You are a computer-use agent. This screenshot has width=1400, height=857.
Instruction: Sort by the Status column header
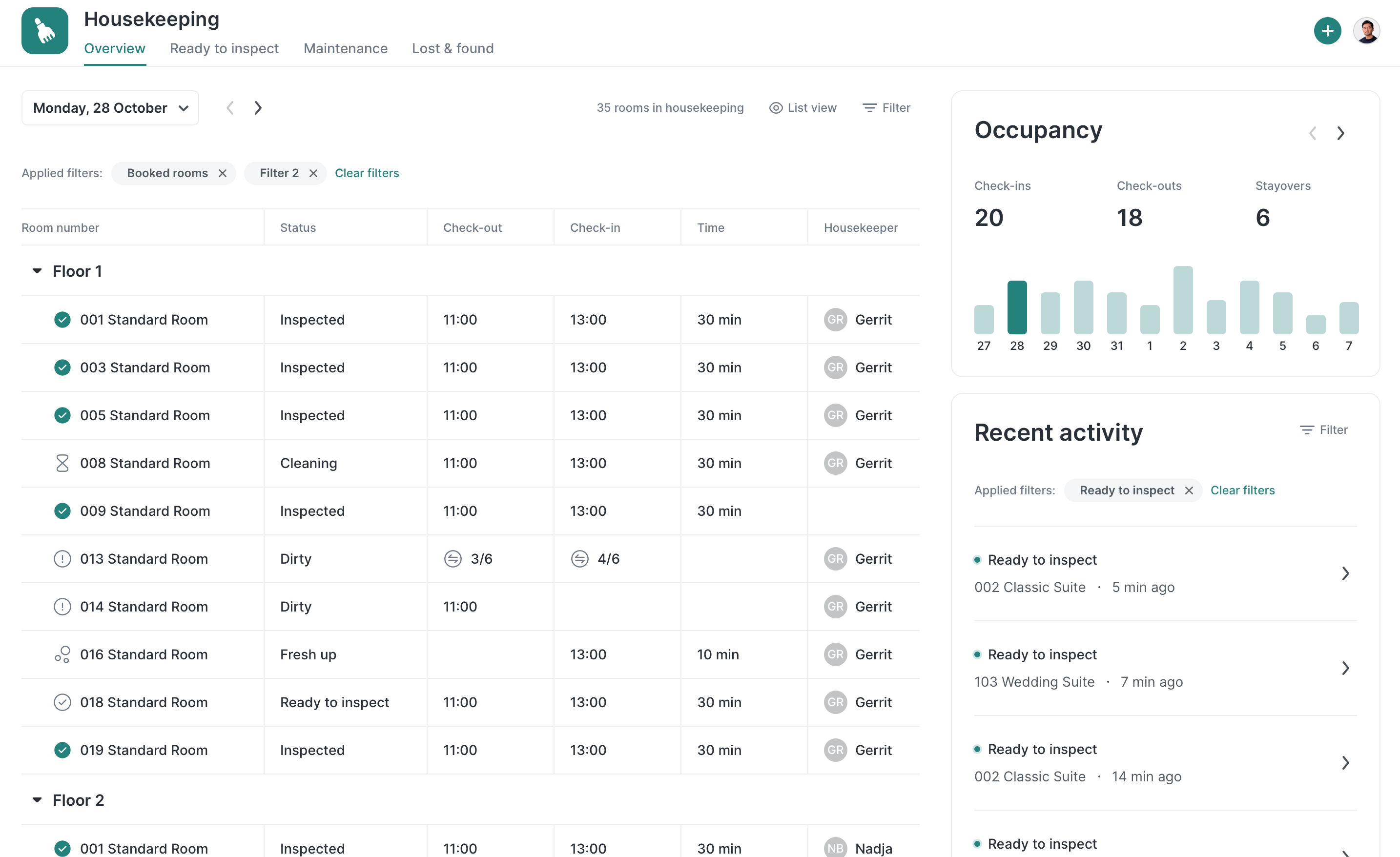pyautogui.click(x=298, y=228)
